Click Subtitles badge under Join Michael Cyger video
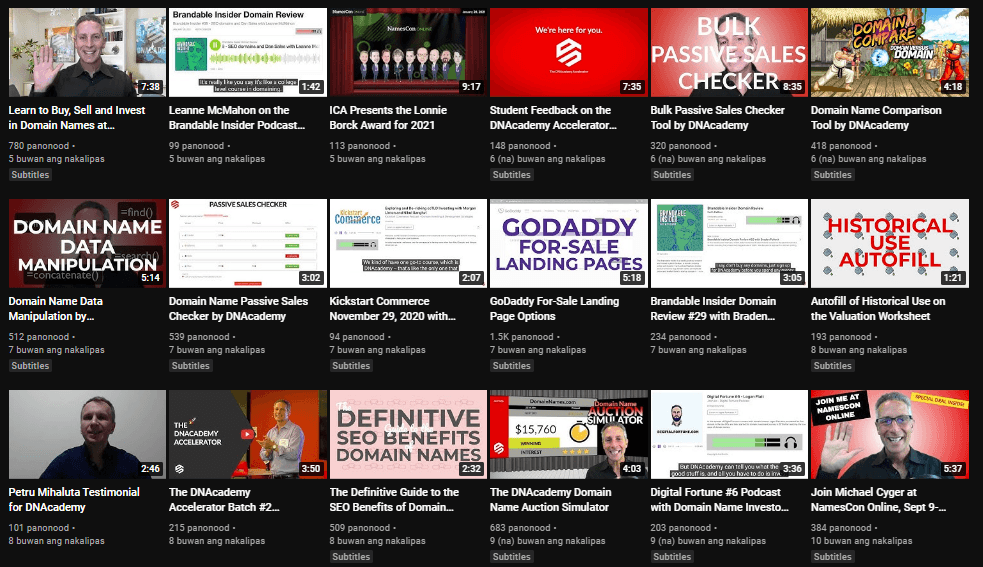The width and height of the screenshot is (983, 567). (833, 557)
